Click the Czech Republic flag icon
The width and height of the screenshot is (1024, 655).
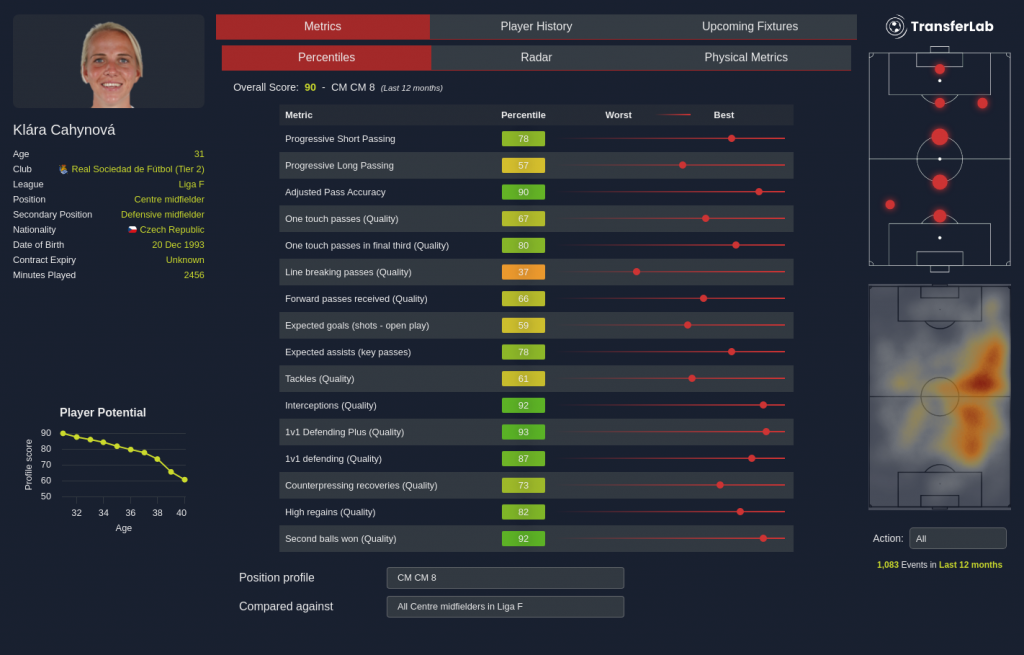pos(132,230)
